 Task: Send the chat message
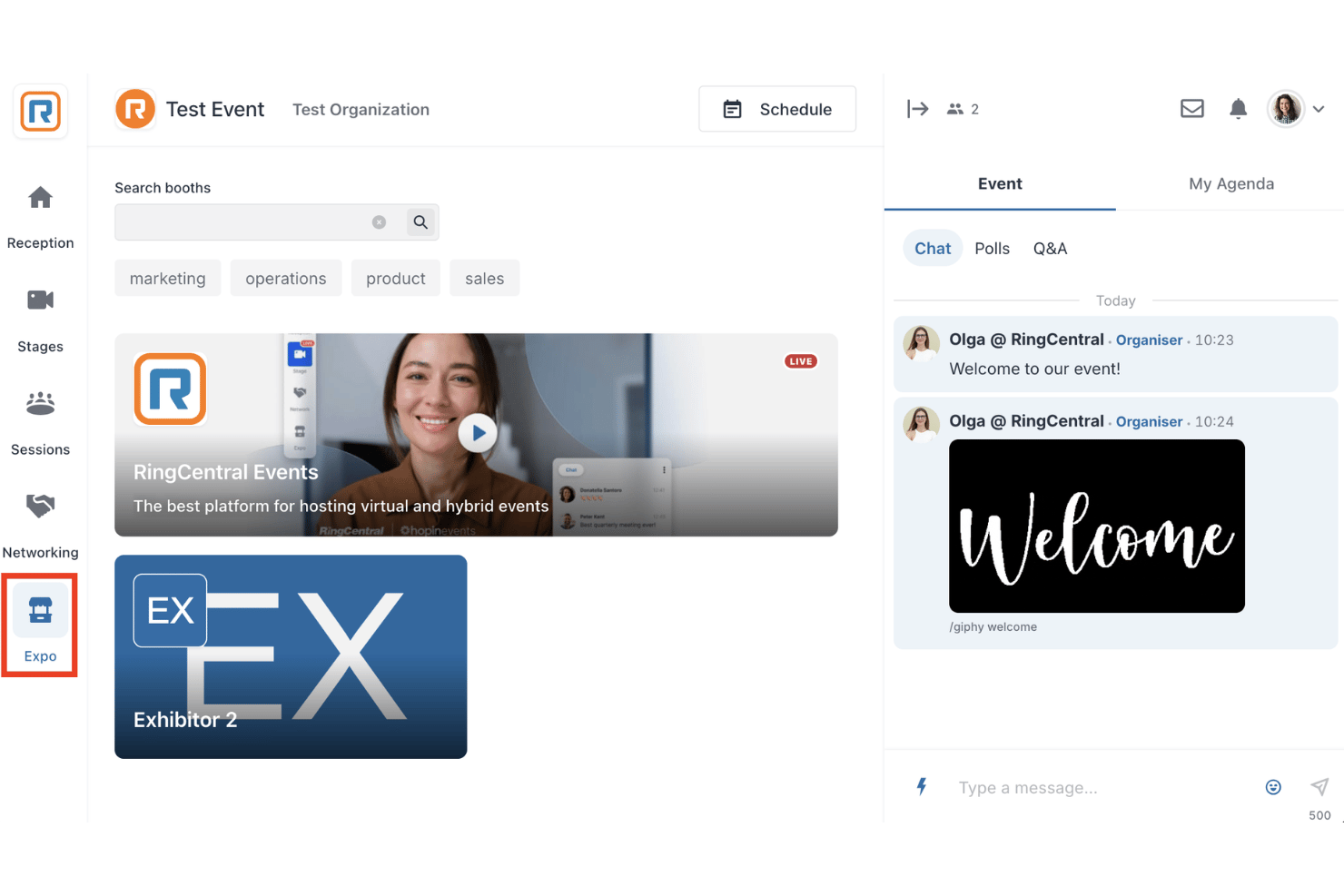pyautogui.click(x=1319, y=787)
